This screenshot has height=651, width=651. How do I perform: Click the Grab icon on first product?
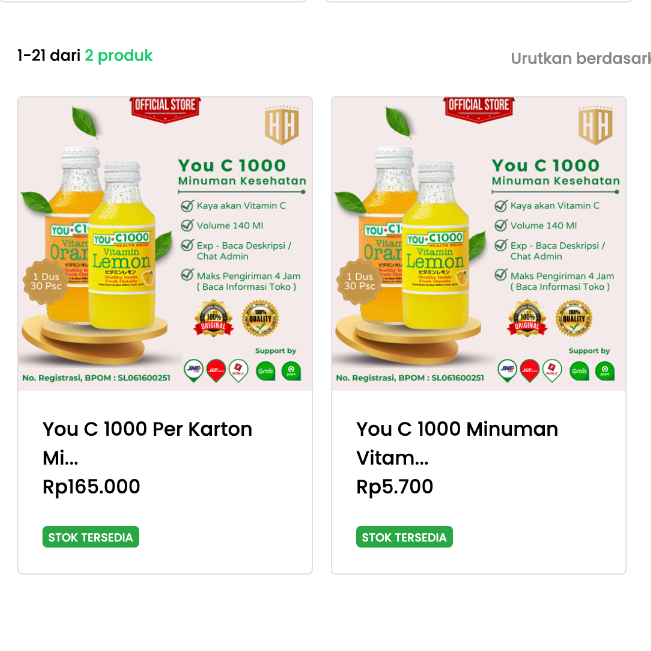point(265,371)
